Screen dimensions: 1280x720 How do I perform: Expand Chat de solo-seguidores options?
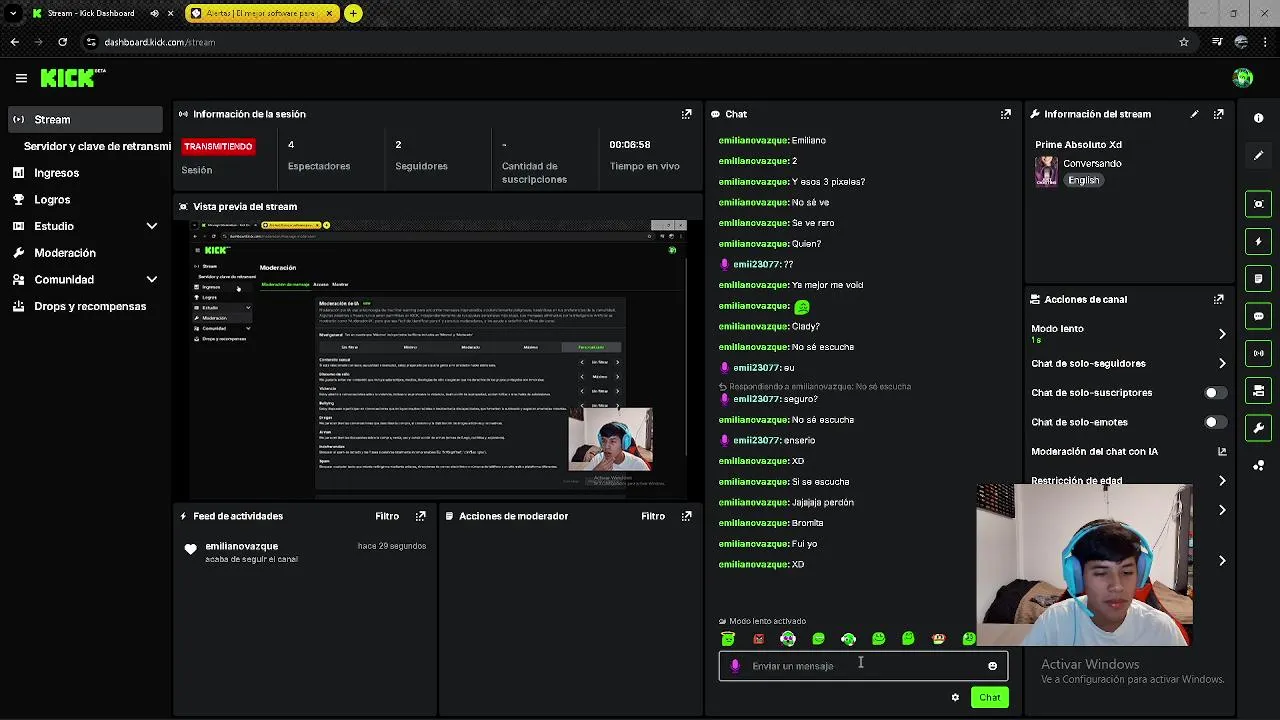[x=1222, y=364]
